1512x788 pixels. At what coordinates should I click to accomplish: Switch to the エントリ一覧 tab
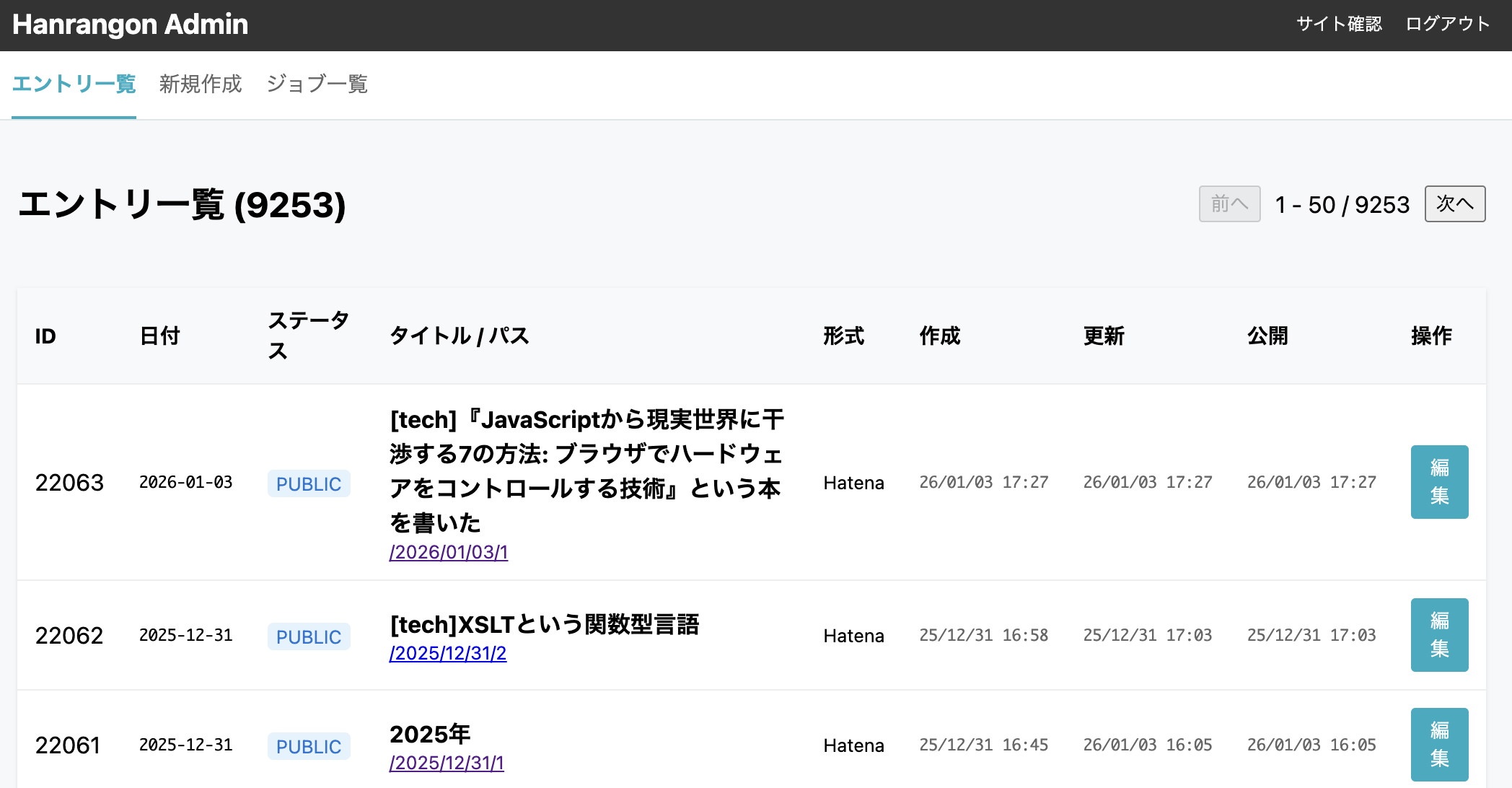tap(74, 84)
